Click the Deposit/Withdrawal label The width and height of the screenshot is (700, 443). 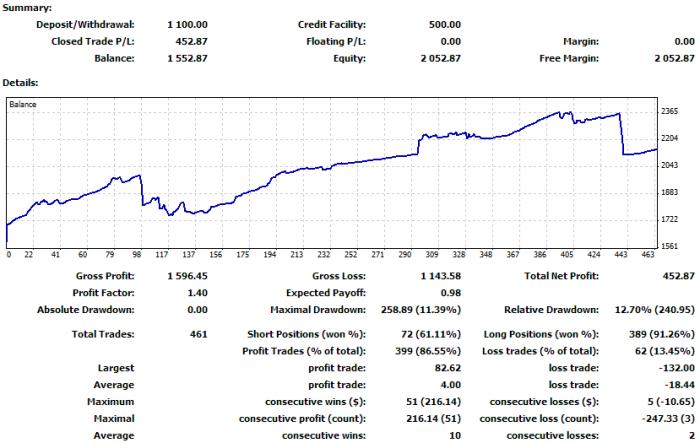pos(85,25)
